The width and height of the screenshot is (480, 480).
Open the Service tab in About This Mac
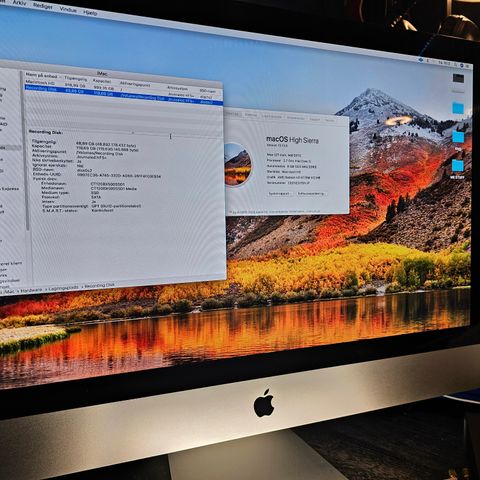(x=330, y=120)
